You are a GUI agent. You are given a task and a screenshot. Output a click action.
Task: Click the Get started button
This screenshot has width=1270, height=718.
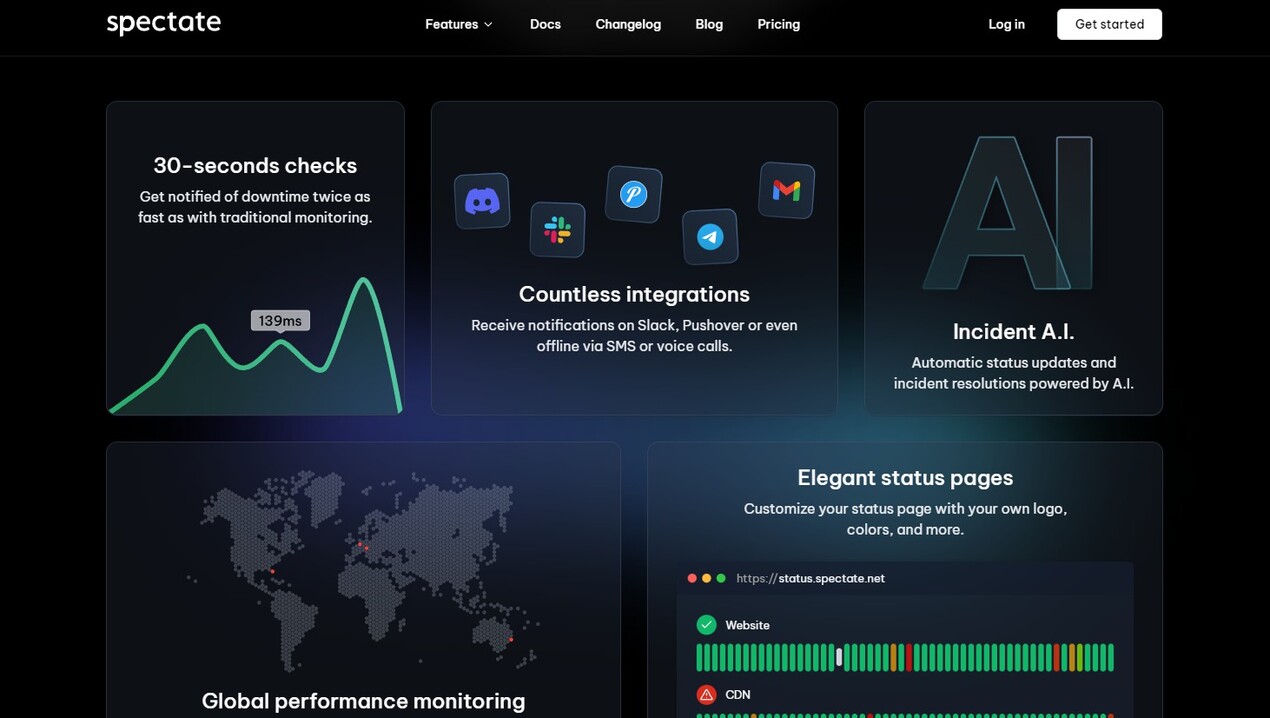coord(1109,24)
